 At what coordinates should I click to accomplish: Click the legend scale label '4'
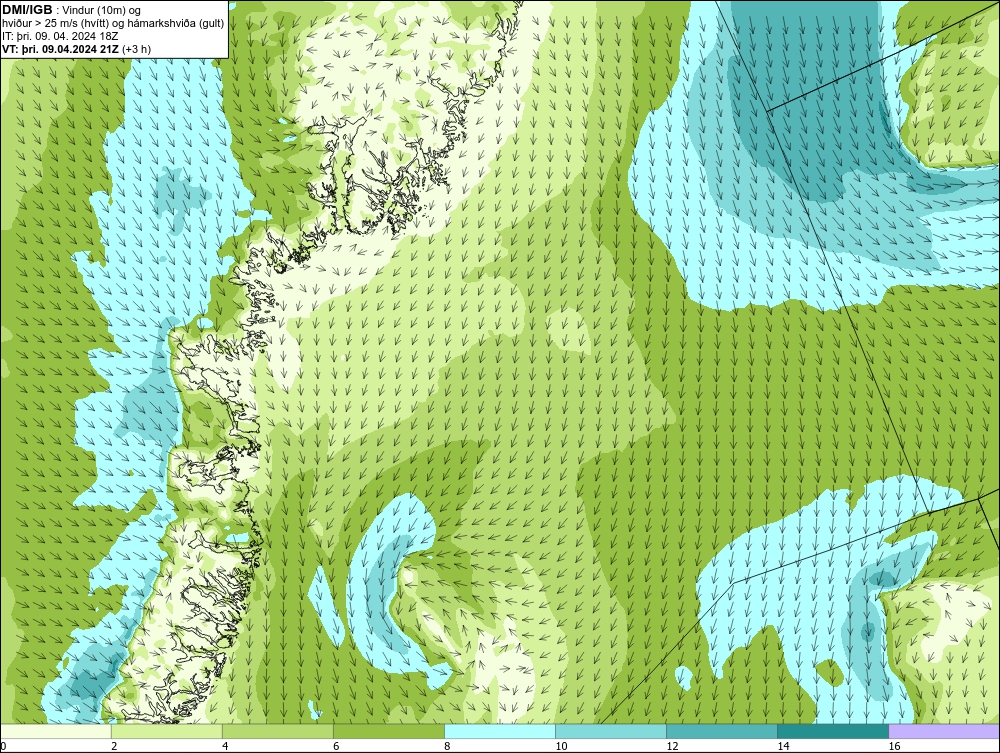225,746
